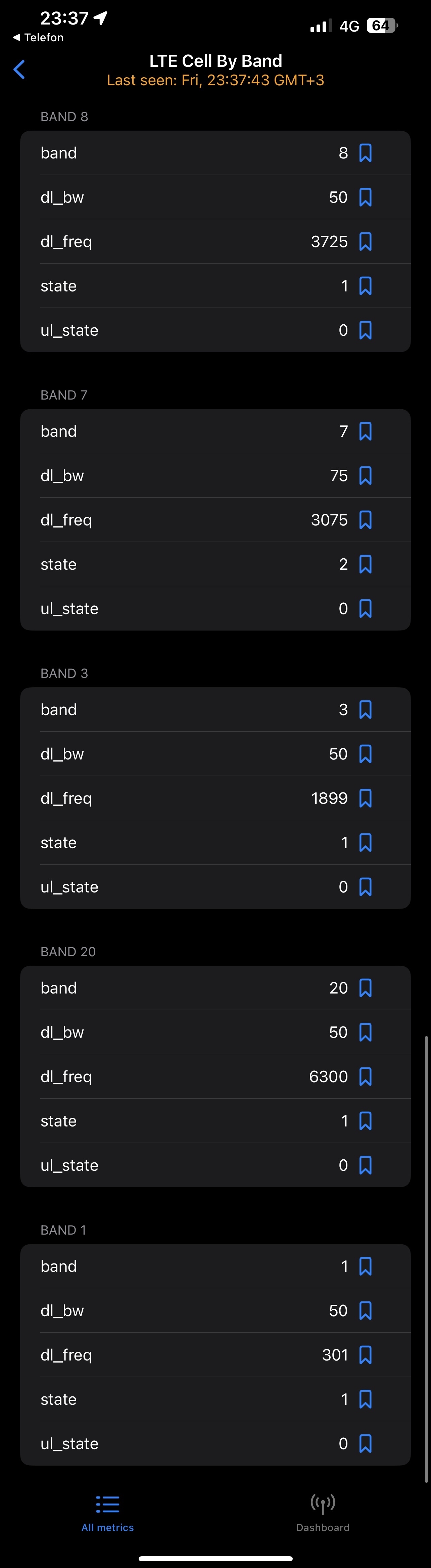Bookmark Band 1 ul_state metric
Screen dimensions: 431x1568
[x=365, y=1443]
